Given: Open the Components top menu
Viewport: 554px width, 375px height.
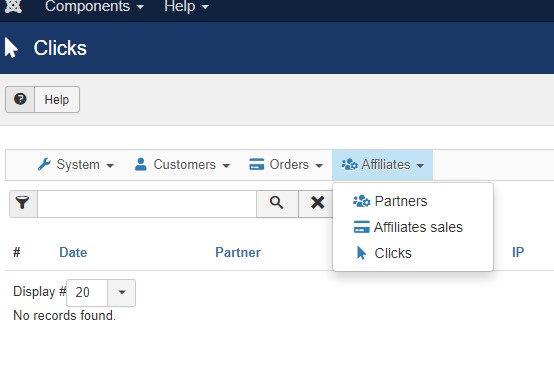Looking at the screenshot, I should point(94,6).
